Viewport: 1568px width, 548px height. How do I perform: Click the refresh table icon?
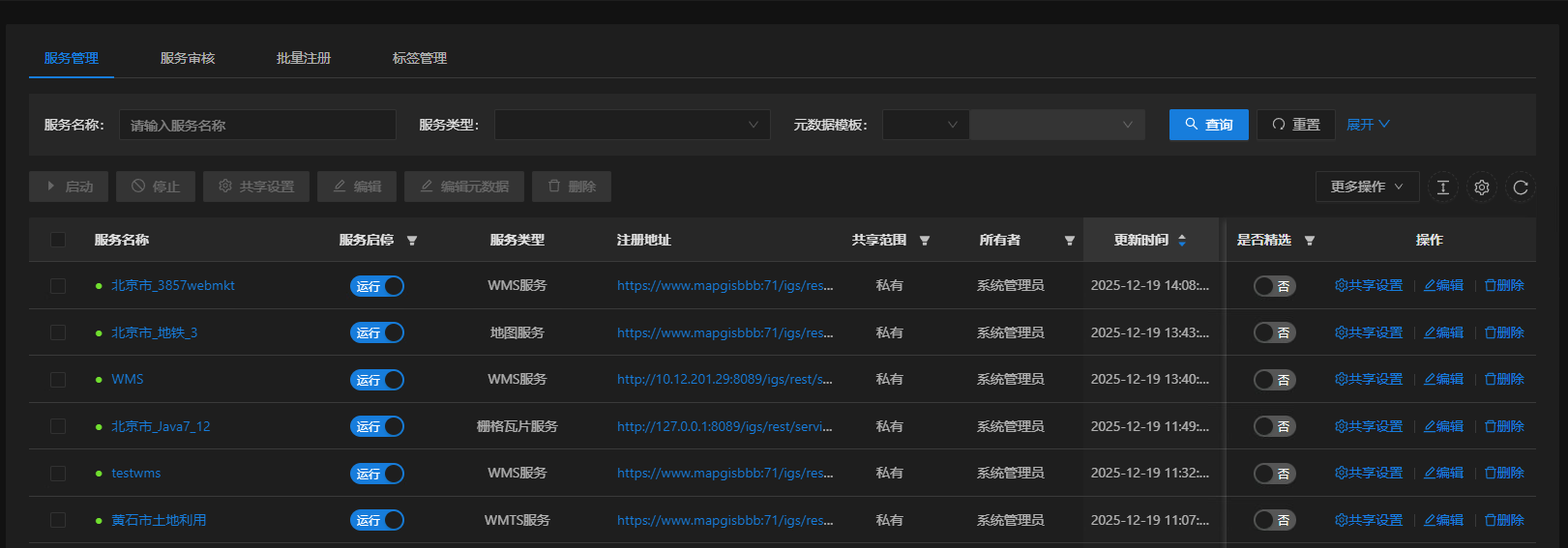(x=1520, y=187)
